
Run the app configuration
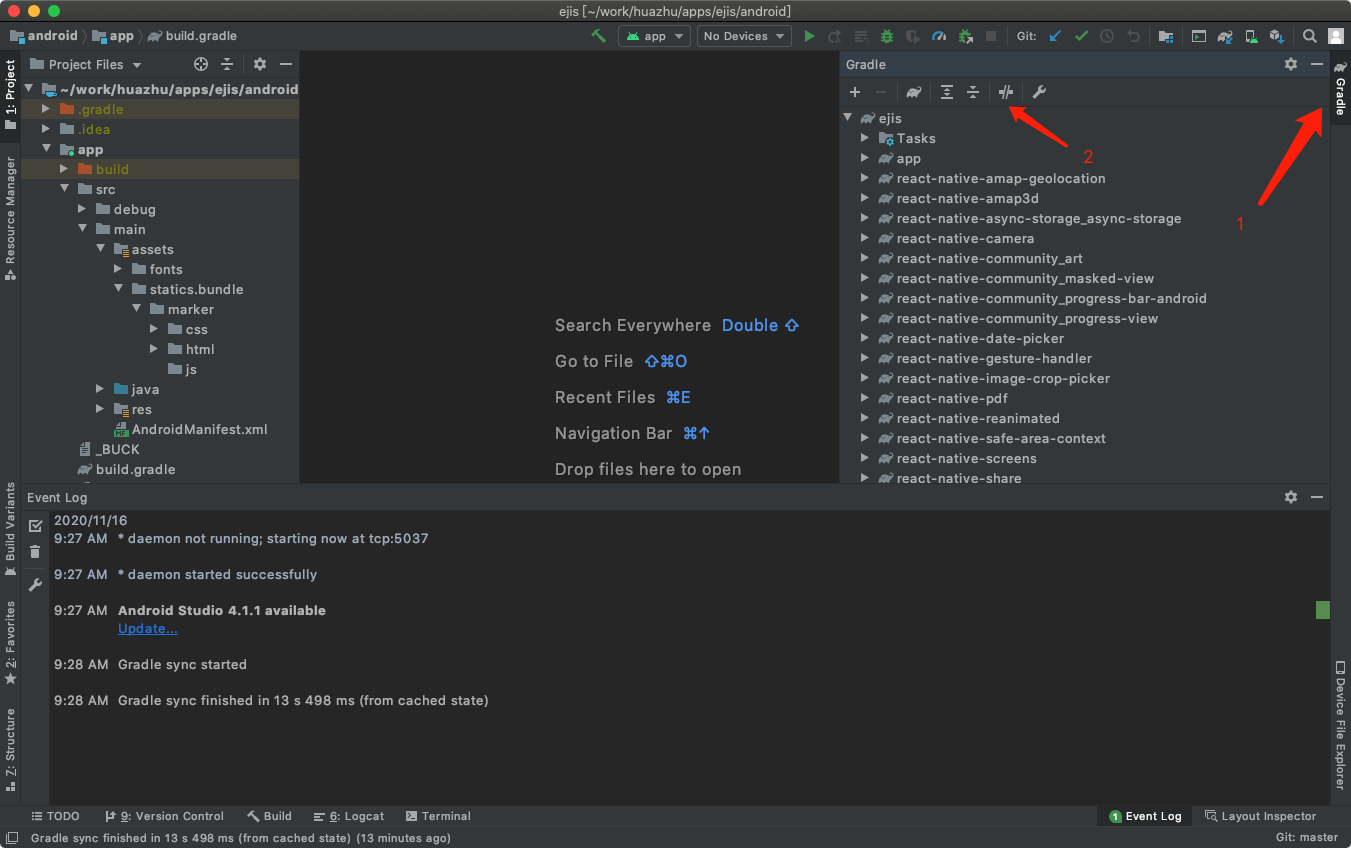click(x=809, y=36)
